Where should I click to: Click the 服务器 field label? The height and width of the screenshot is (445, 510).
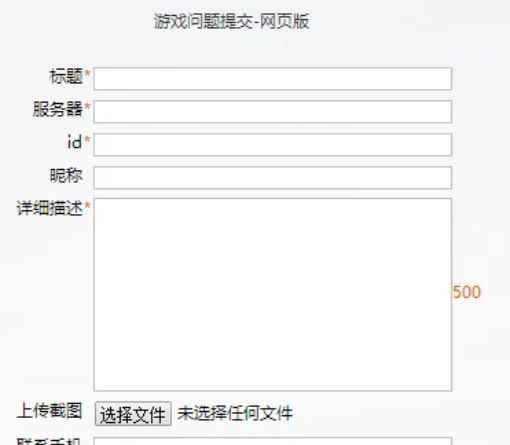(x=58, y=109)
